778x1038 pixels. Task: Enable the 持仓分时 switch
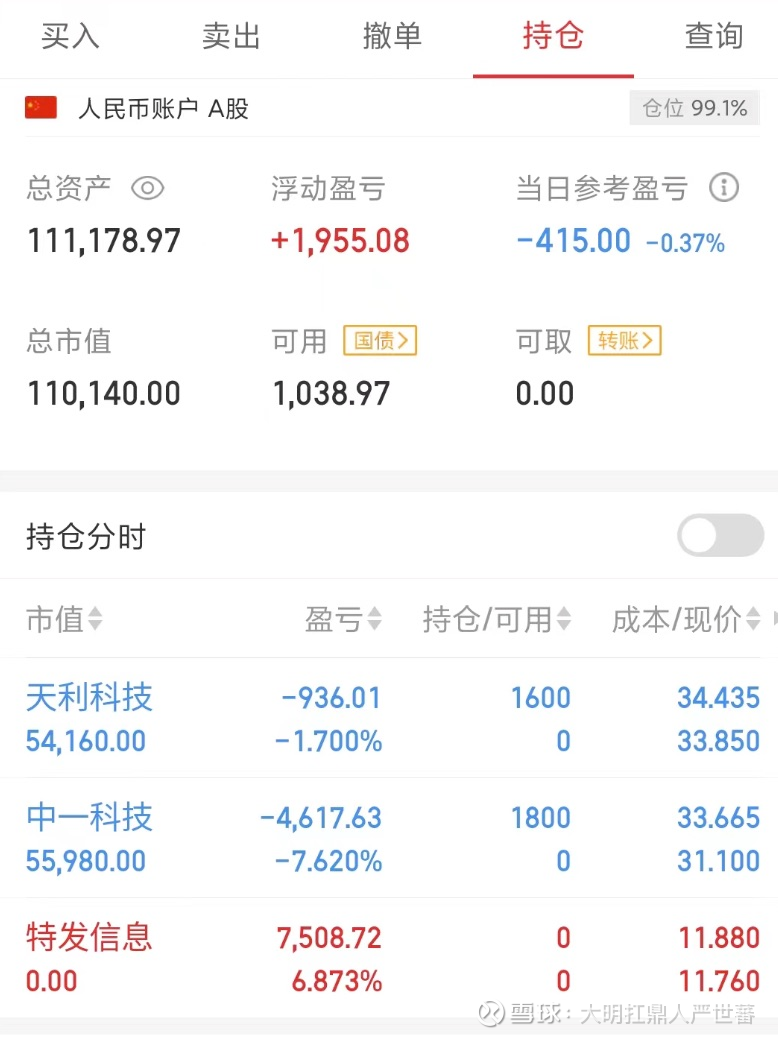click(720, 536)
